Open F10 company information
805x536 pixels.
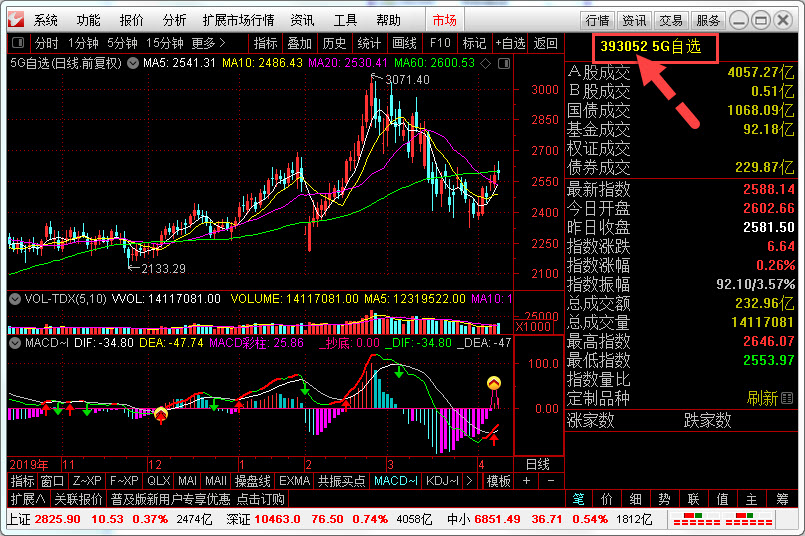(440, 43)
